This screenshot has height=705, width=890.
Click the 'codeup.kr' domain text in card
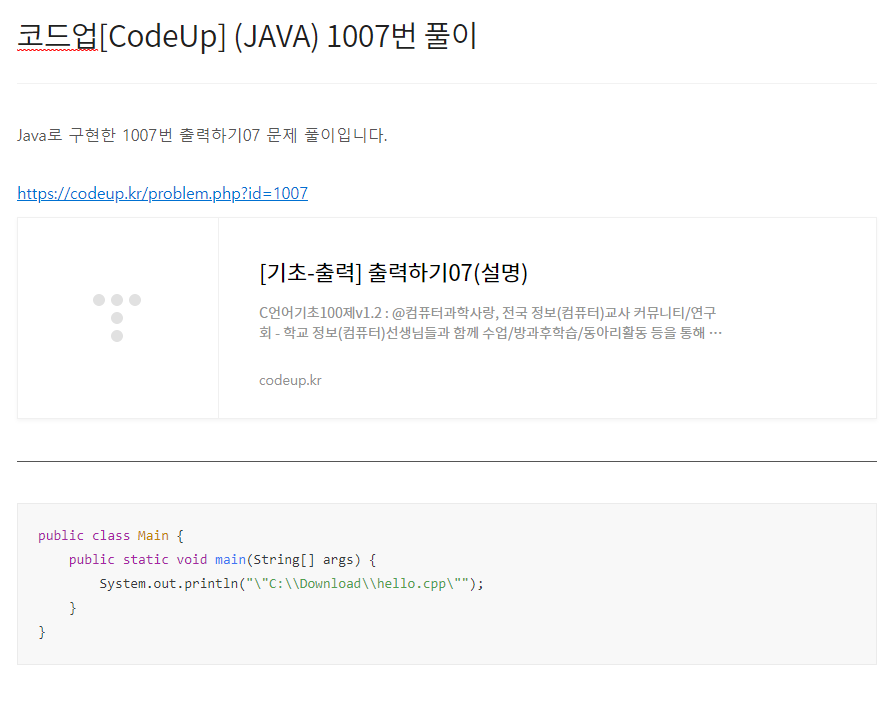point(290,380)
